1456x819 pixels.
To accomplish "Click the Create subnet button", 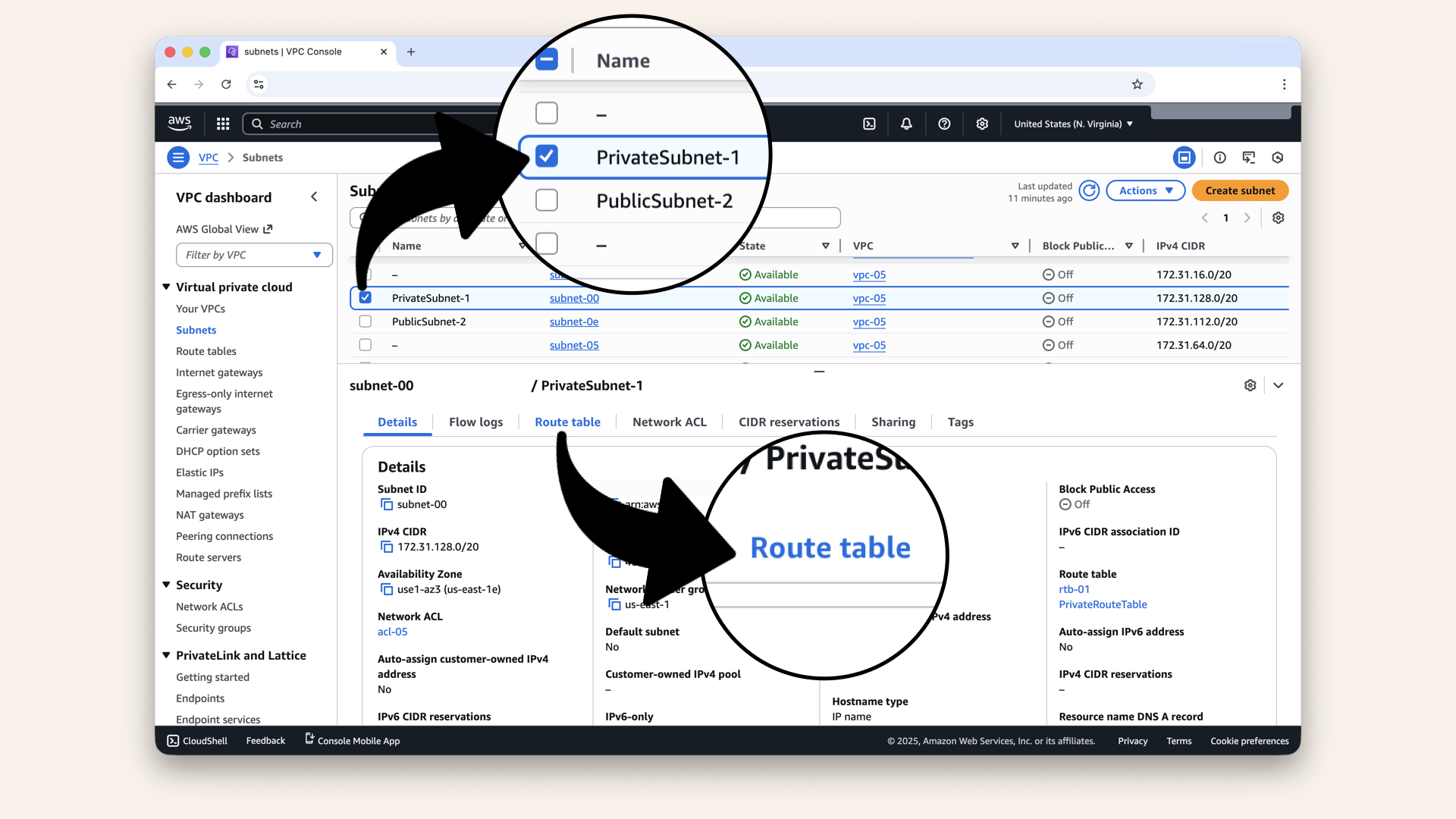I will click(1239, 190).
